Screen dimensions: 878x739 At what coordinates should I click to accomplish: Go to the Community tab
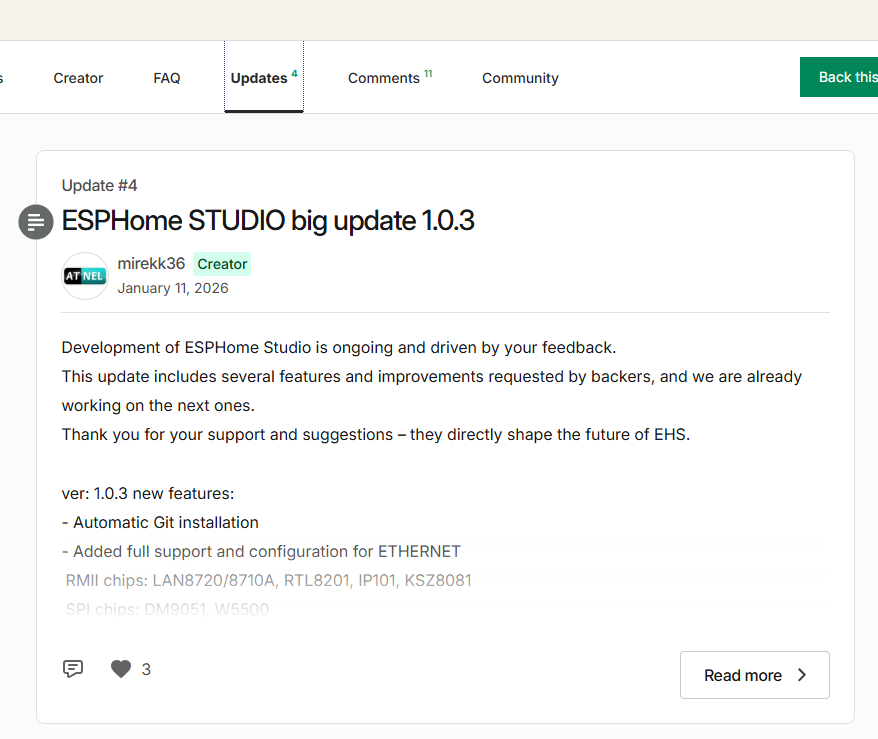pos(520,78)
